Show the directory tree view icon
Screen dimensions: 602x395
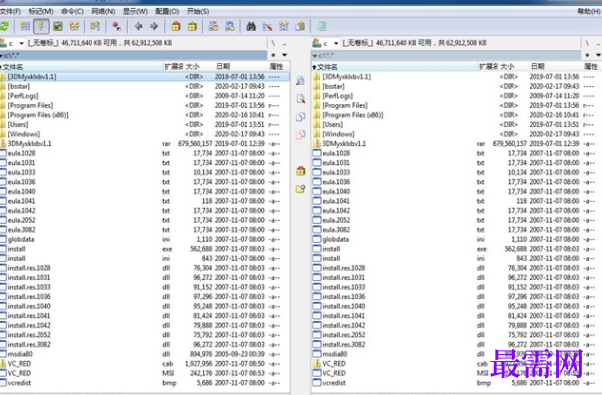74,26
